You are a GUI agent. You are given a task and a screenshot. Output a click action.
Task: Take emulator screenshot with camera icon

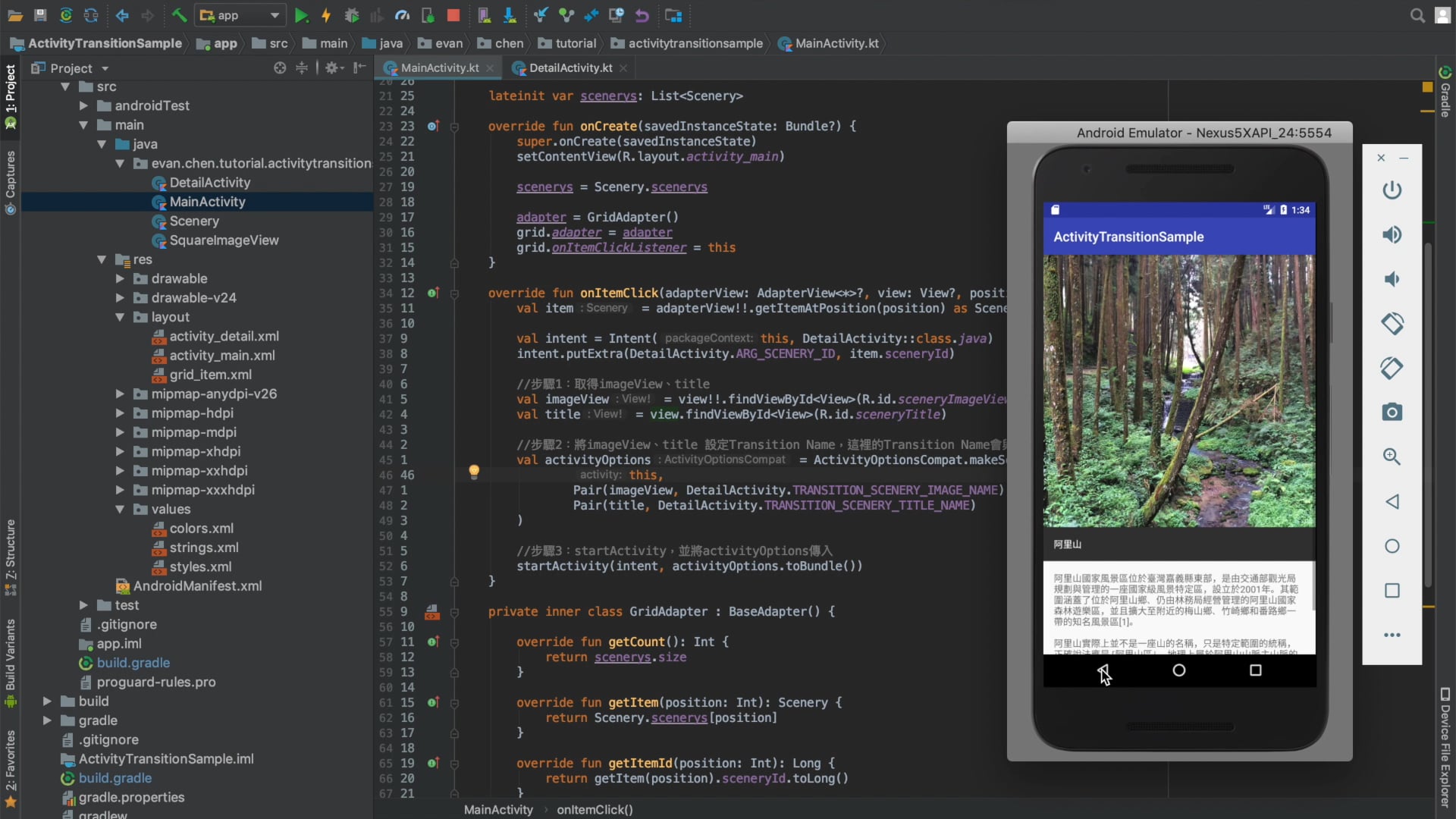click(x=1392, y=413)
